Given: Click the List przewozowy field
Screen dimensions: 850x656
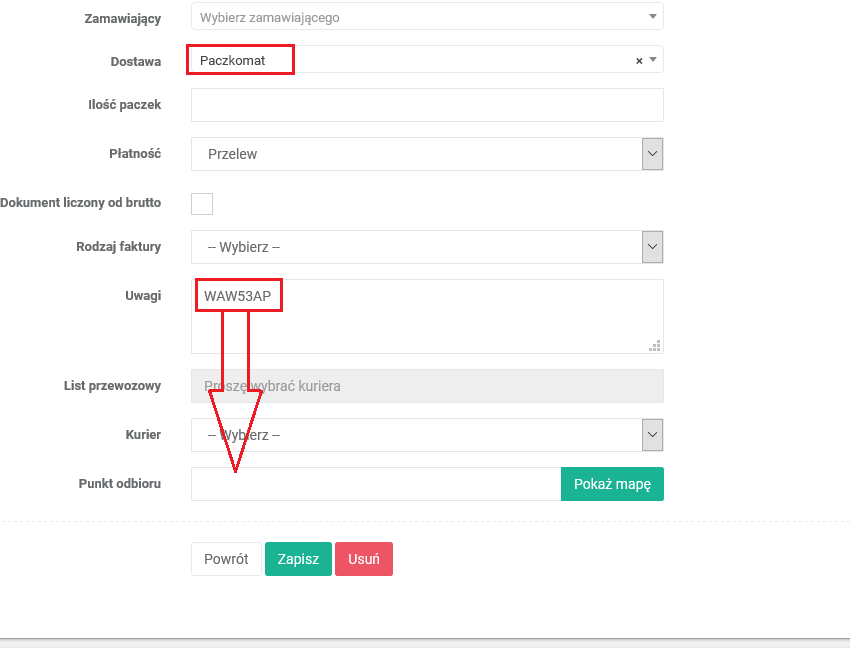Looking at the screenshot, I should click(427, 386).
